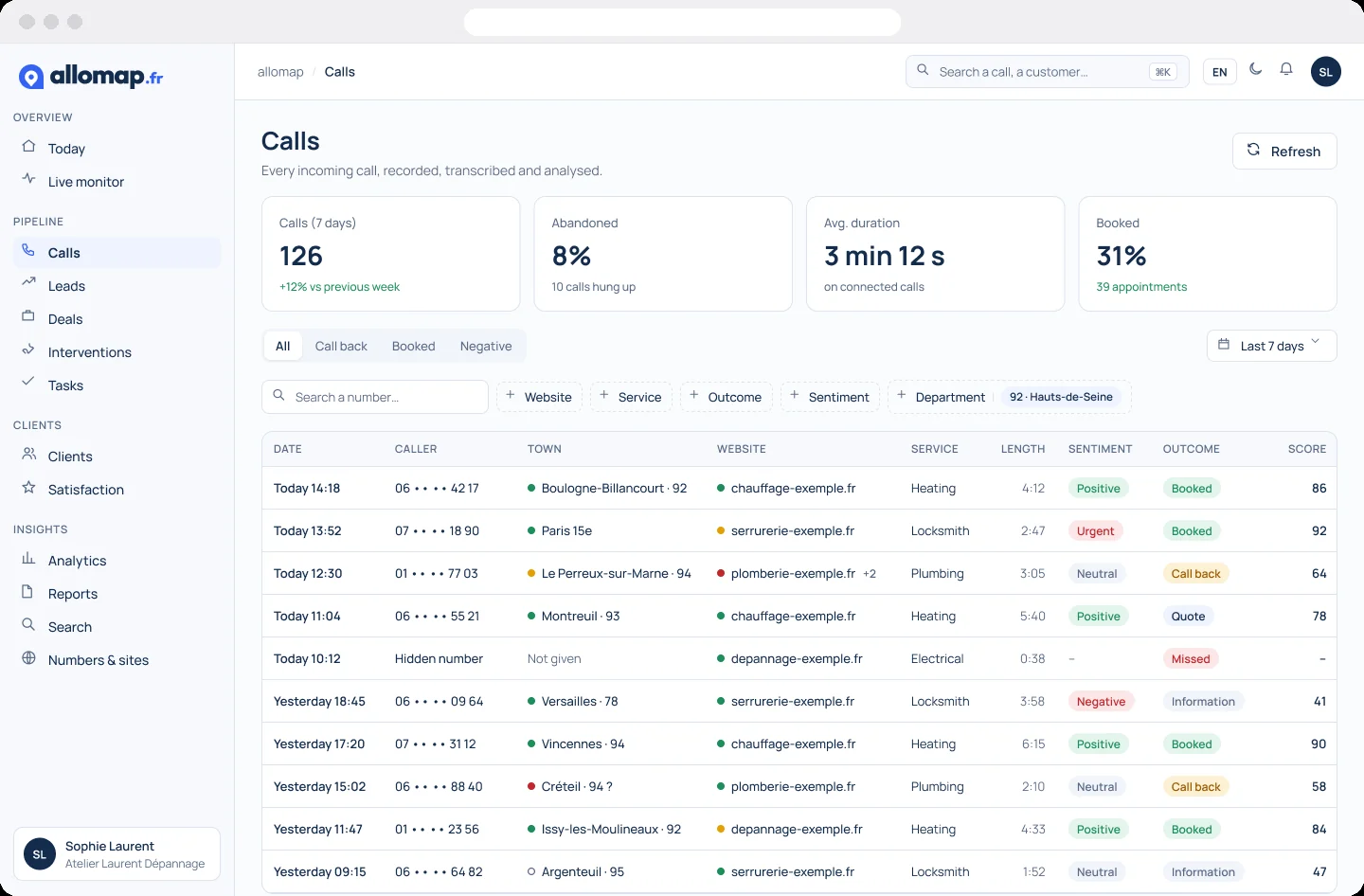Open the SL user avatar menu in header
This screenshot has height=896, width=1364.
(1326, 72)
